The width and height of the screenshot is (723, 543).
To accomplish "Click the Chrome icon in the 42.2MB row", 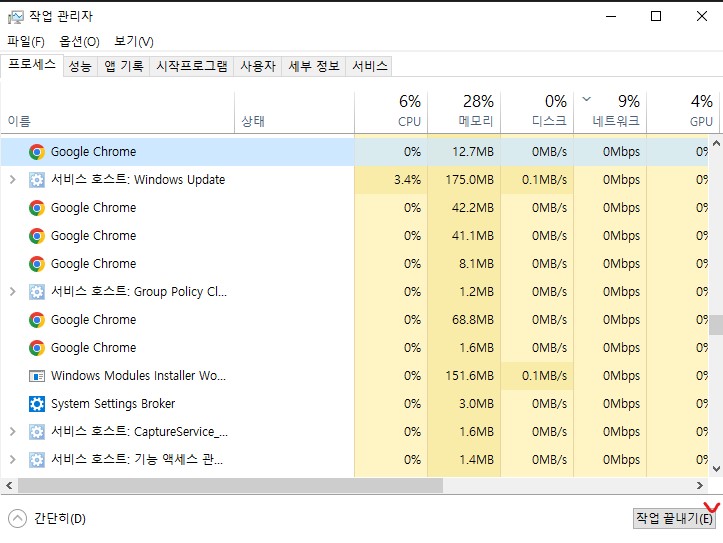I will [x=36, y=208].
